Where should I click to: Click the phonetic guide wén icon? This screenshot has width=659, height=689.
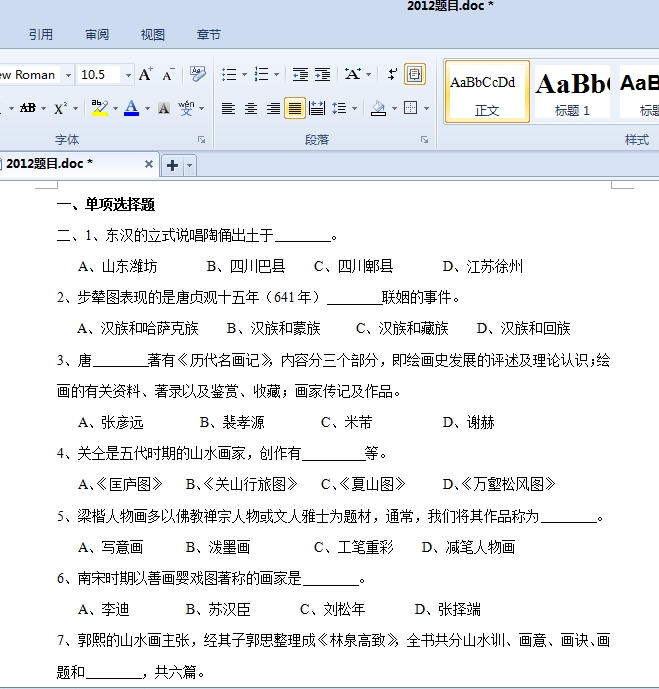(x=186, y=108)
